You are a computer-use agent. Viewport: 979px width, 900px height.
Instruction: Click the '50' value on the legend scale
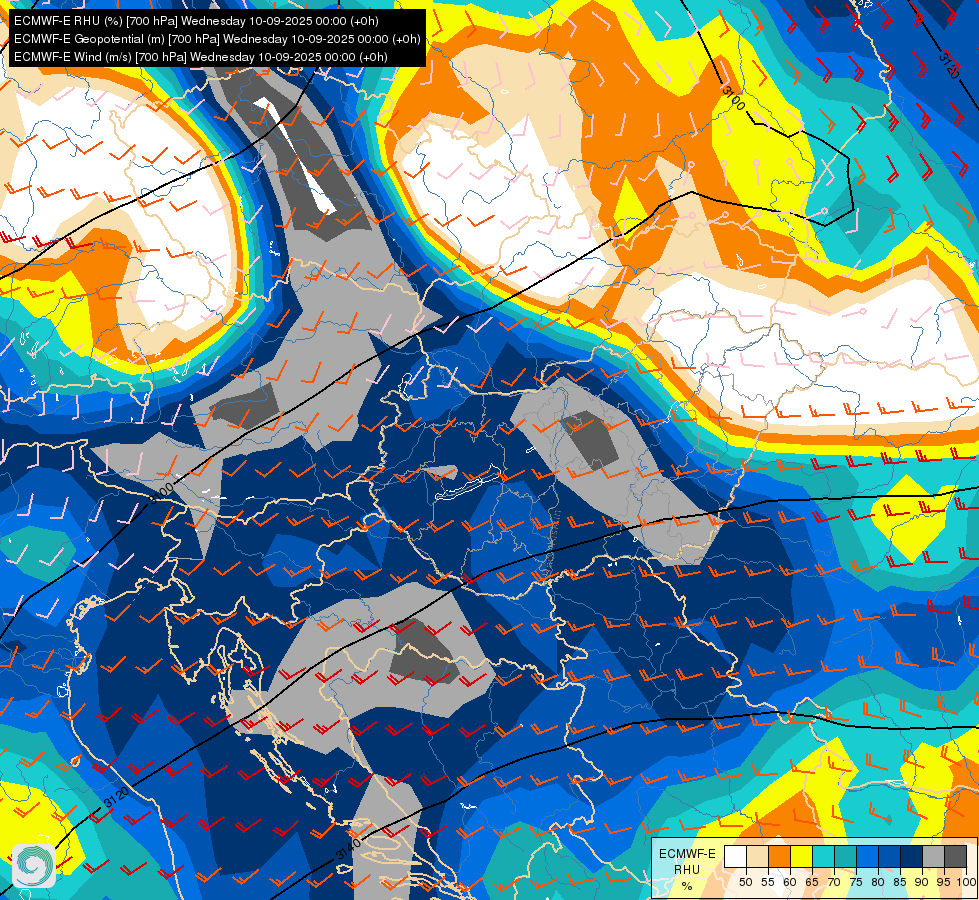tap(745, 882)
